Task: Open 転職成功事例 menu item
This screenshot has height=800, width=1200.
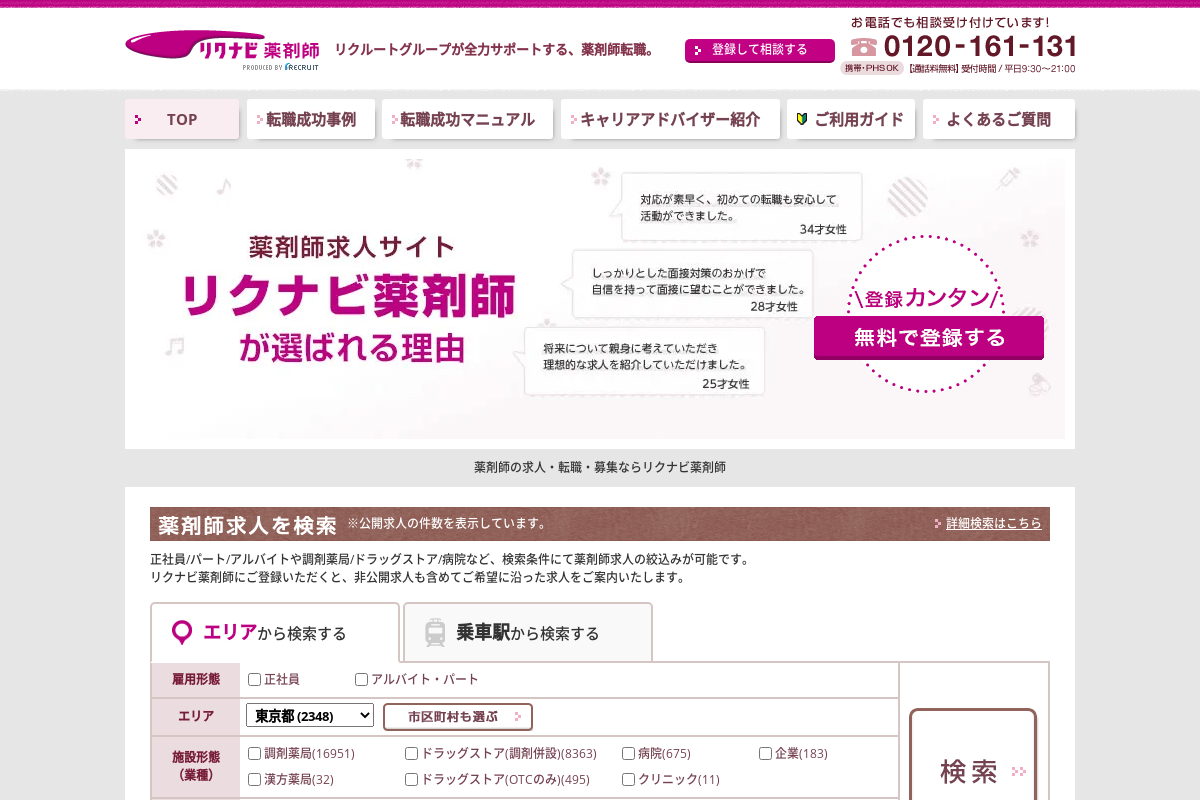Action: click(311, 119)
